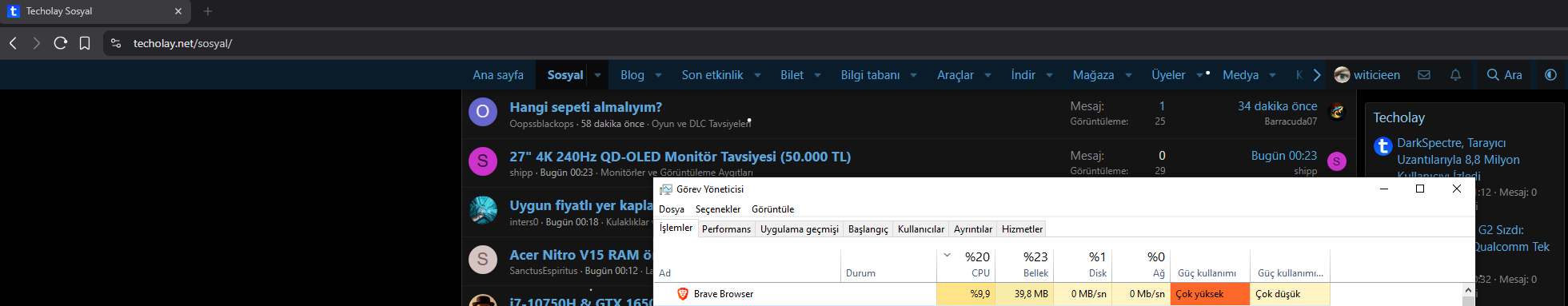The image size is (1568, 306).
Task: Expand the Medya dropdown arrow
Action: point(1272,75)
